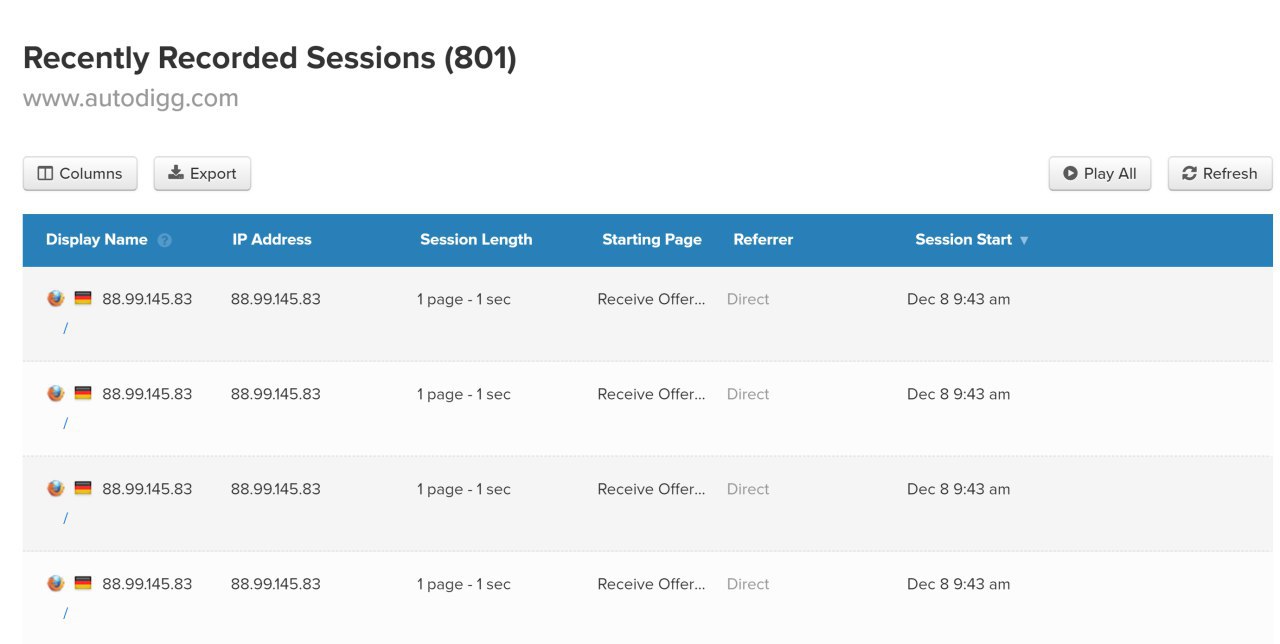This screenshot has width=1280, height=644.
Task: Sort by IP Address column header
Action: 272,240
